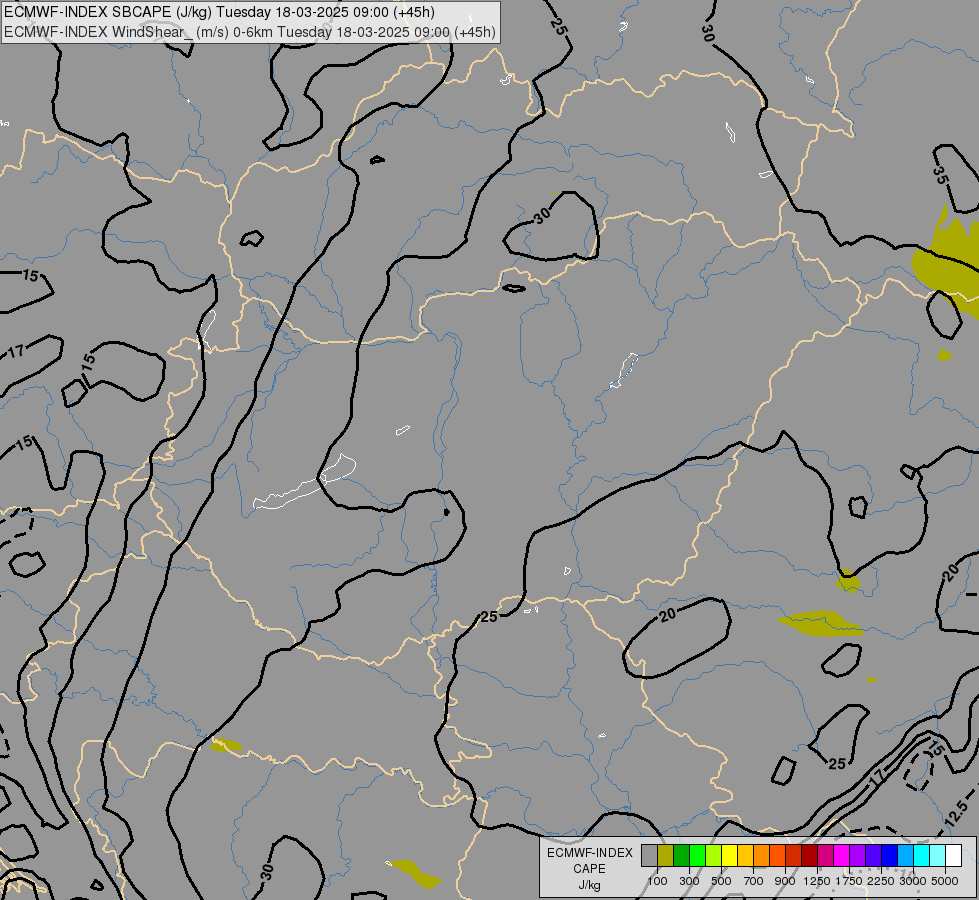Viewport: 979px width, 900px height.
Task: Click legend value 500
Action: (x=721, y=881)
